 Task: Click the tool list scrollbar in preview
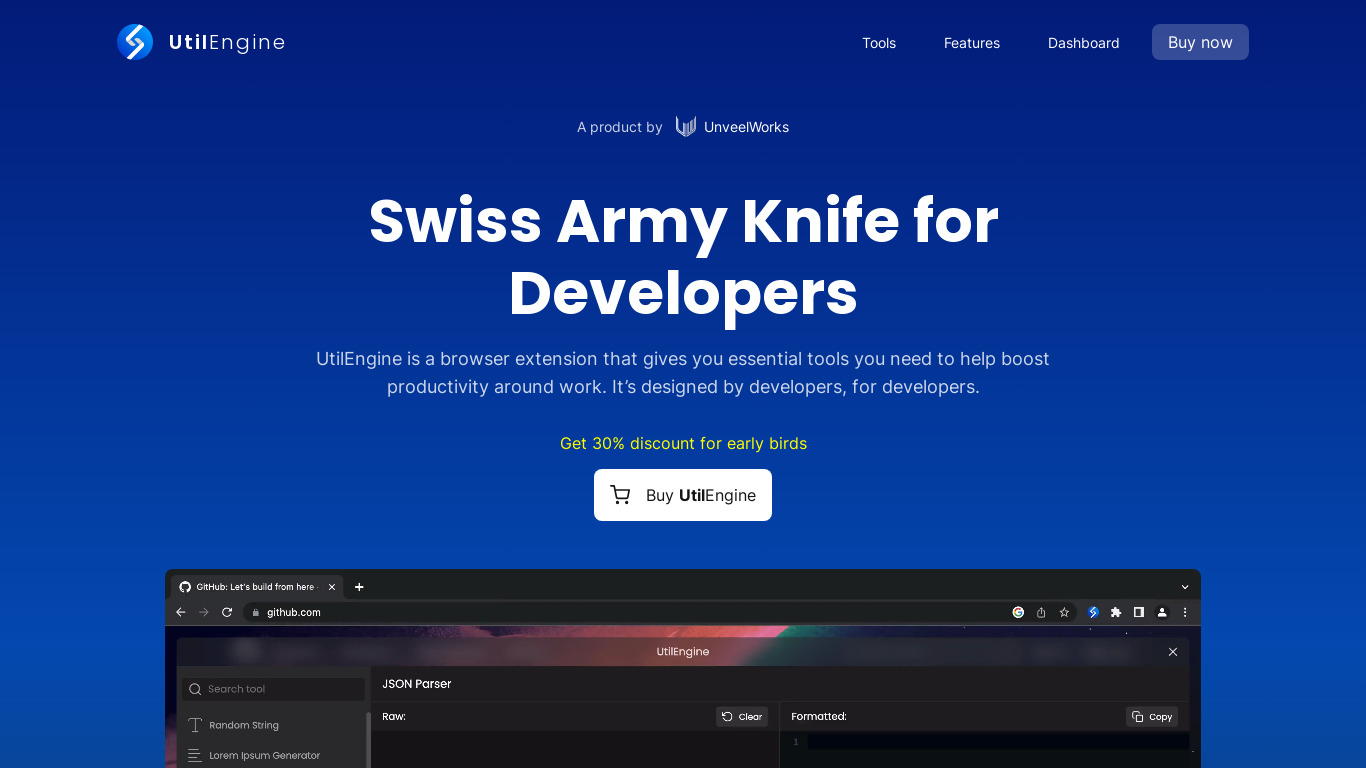[368, 740]
